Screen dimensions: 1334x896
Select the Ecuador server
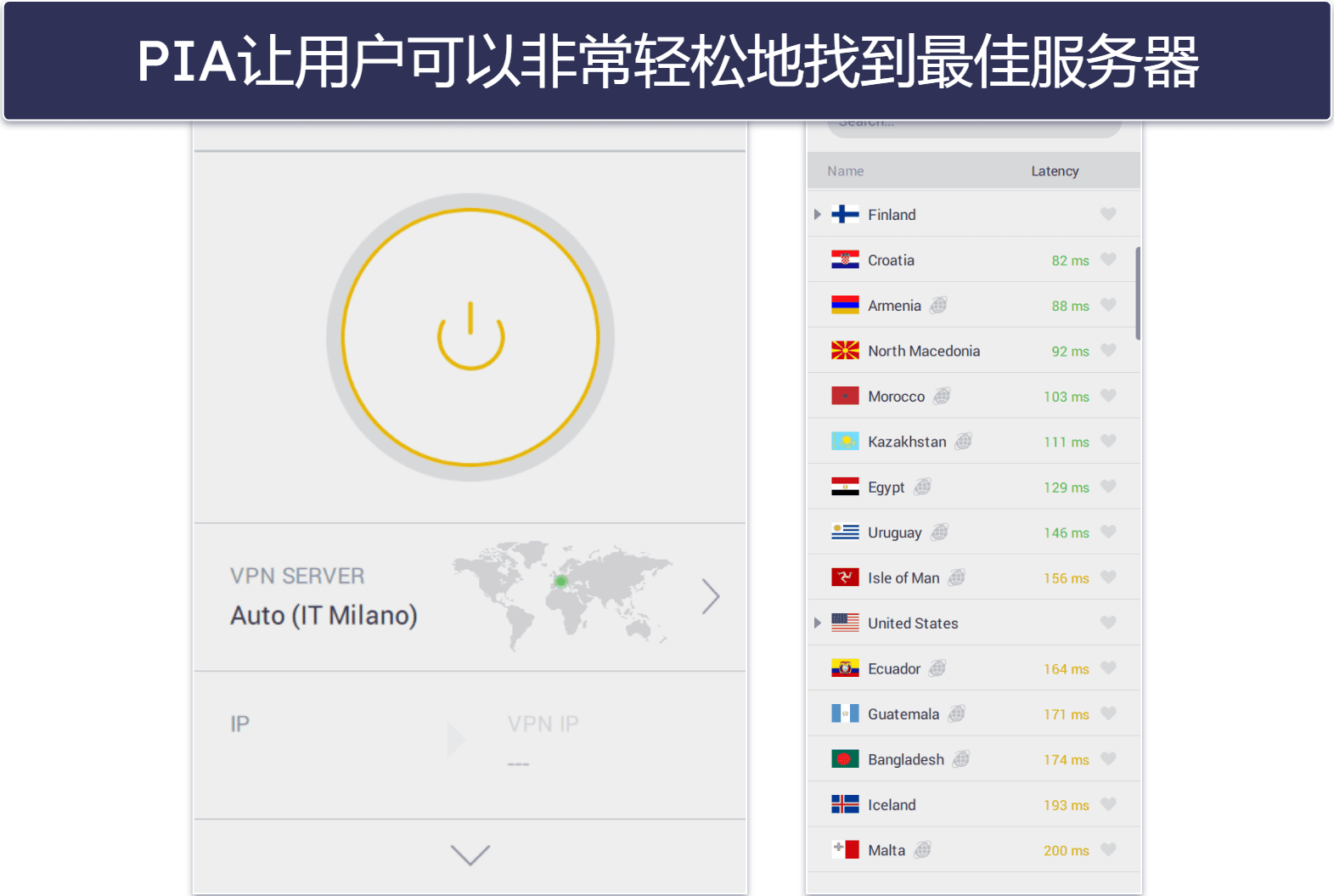[973, 668]
